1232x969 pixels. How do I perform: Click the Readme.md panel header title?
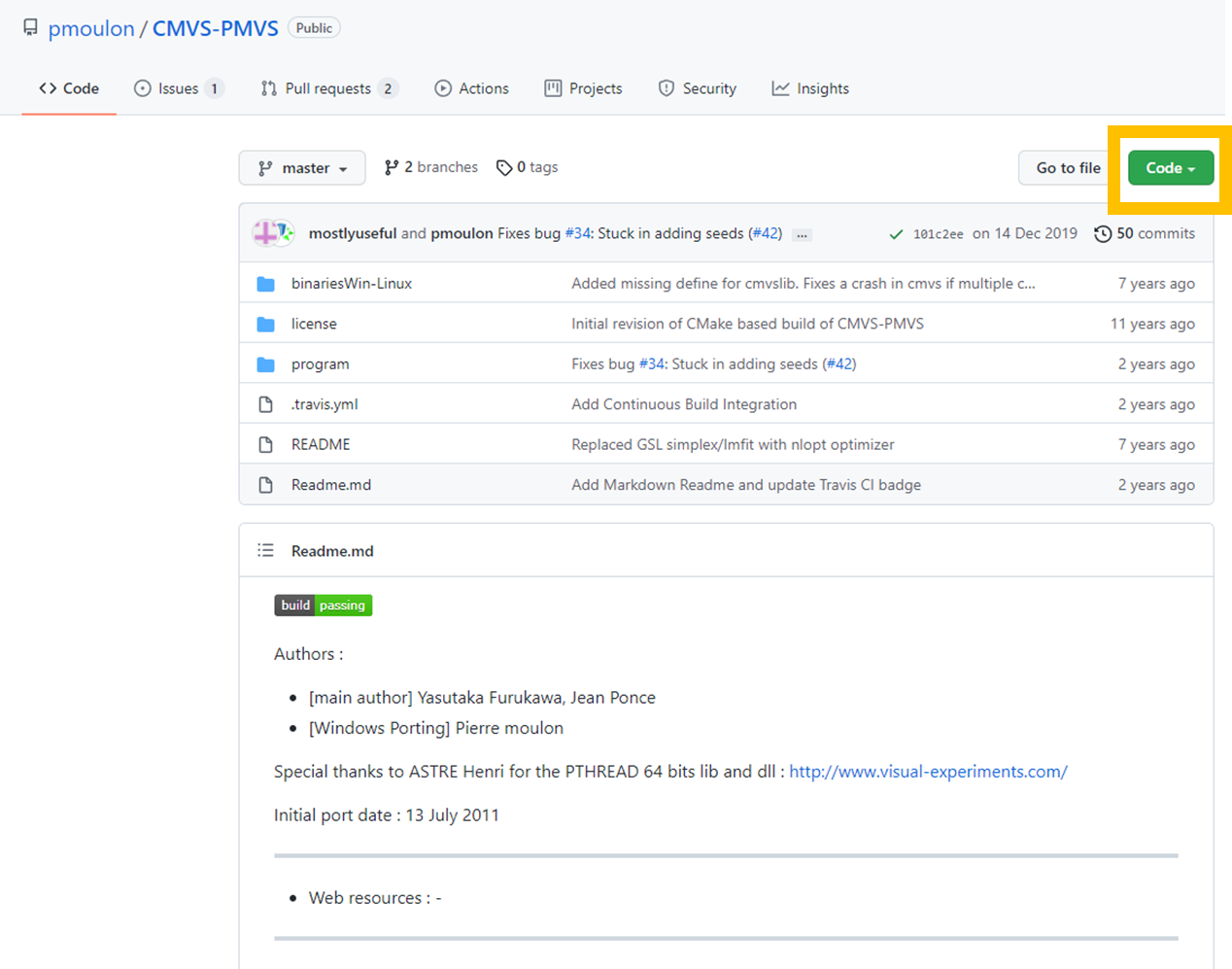332,551
